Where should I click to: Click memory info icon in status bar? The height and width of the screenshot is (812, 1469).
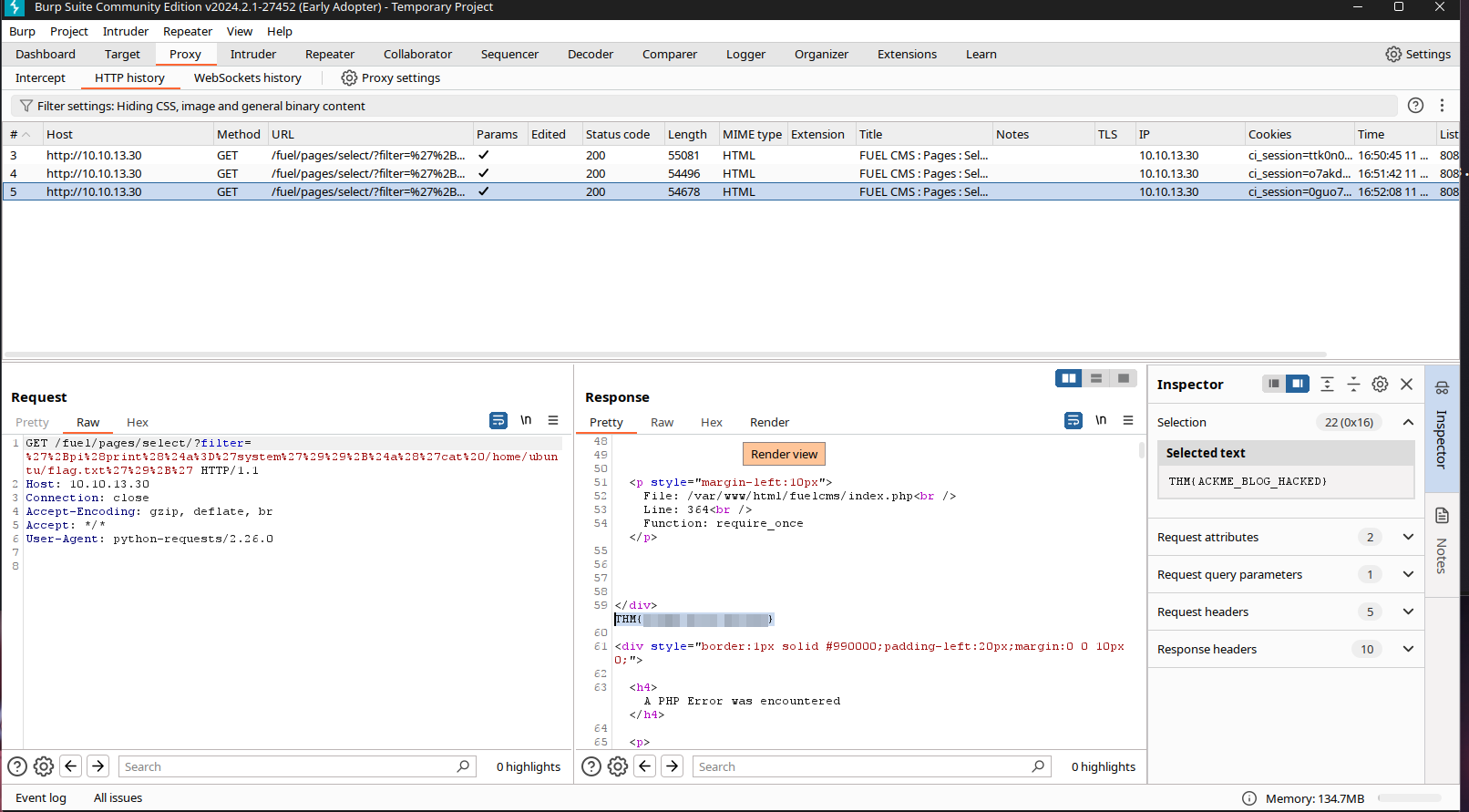pyautogui.click(x=1249, y=798)
